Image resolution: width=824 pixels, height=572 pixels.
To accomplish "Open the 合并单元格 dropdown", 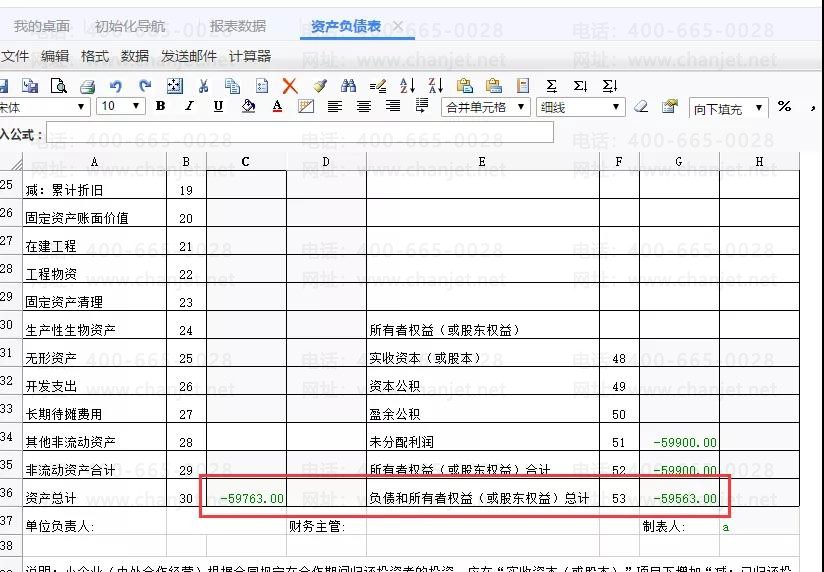I will pyautogui.click(x=486, y=107).
